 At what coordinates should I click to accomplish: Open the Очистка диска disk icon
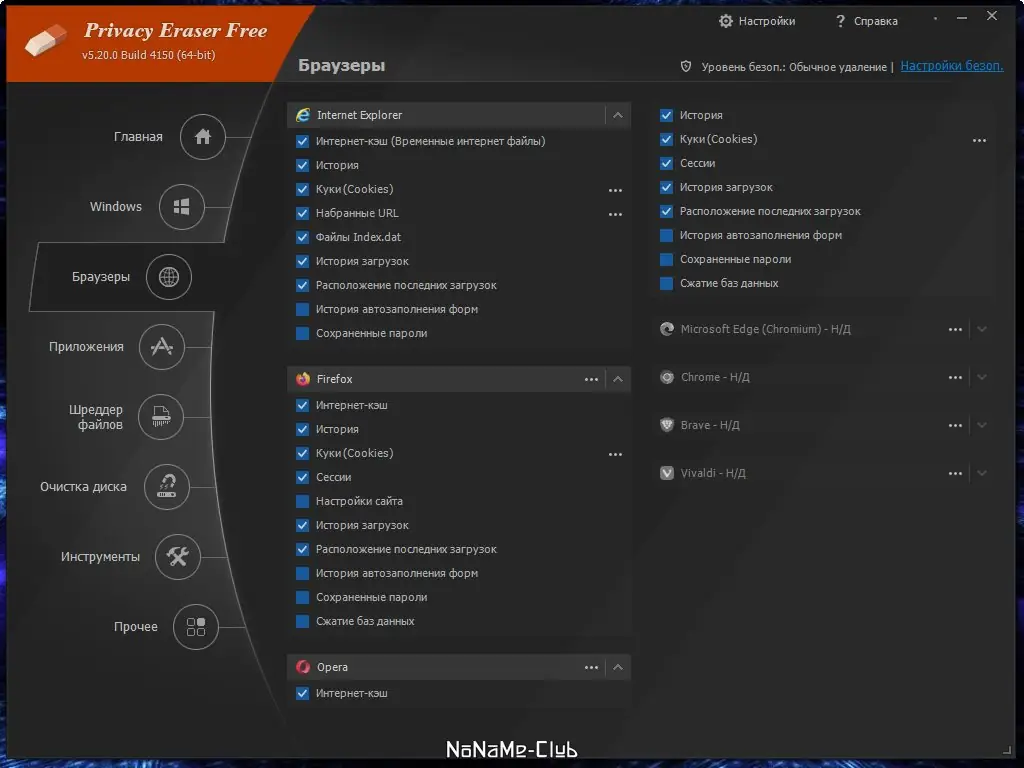167,487
